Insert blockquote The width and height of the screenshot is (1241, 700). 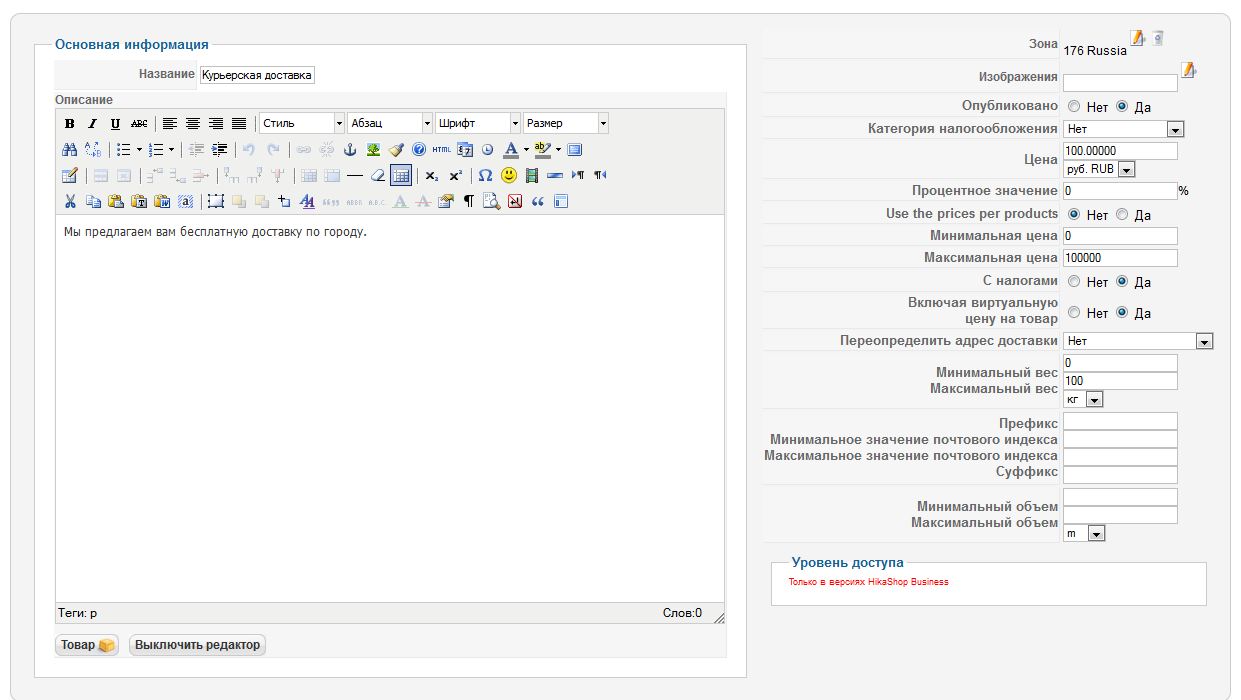coord(537,201)
